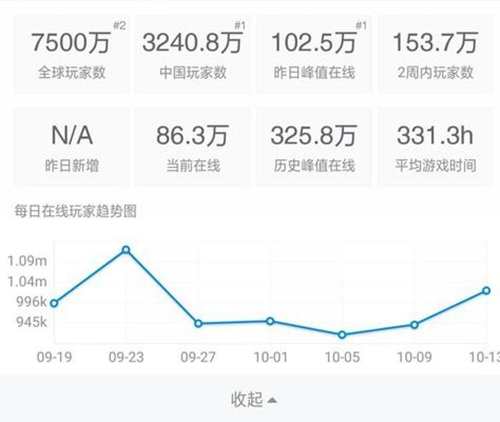Click the 153.7万 two-week players card
500x422 pixels.
click(435, 54)
